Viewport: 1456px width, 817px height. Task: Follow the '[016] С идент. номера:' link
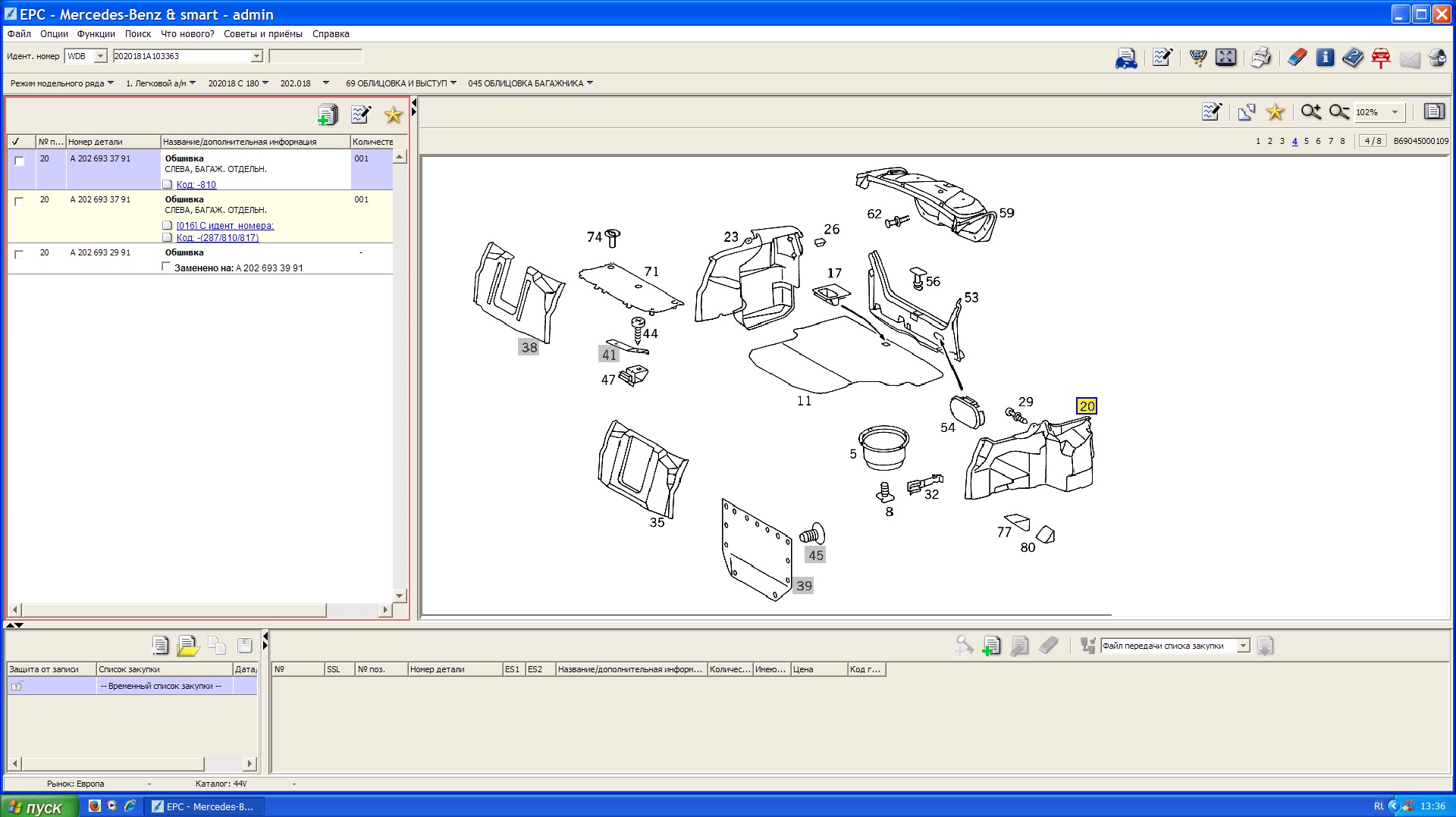(225, 226)
